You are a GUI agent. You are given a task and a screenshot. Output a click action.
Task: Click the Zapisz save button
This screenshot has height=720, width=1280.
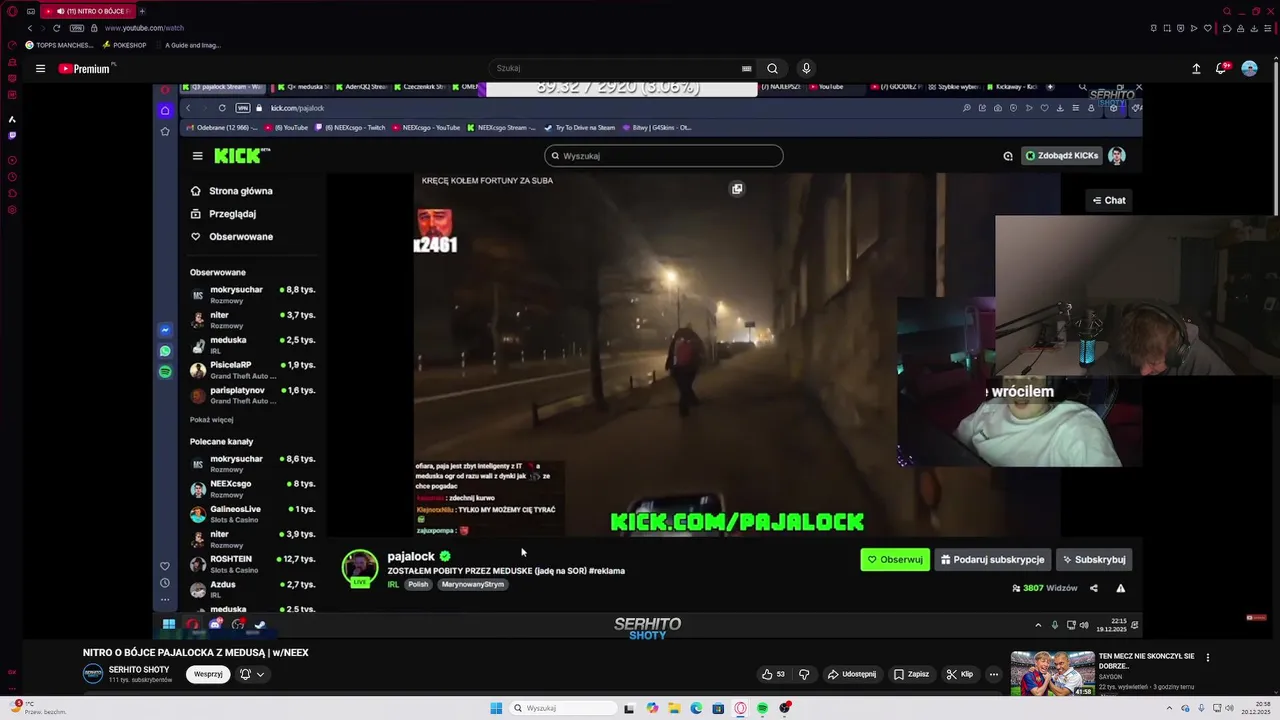pyautogui.click(x=912, y=674)
